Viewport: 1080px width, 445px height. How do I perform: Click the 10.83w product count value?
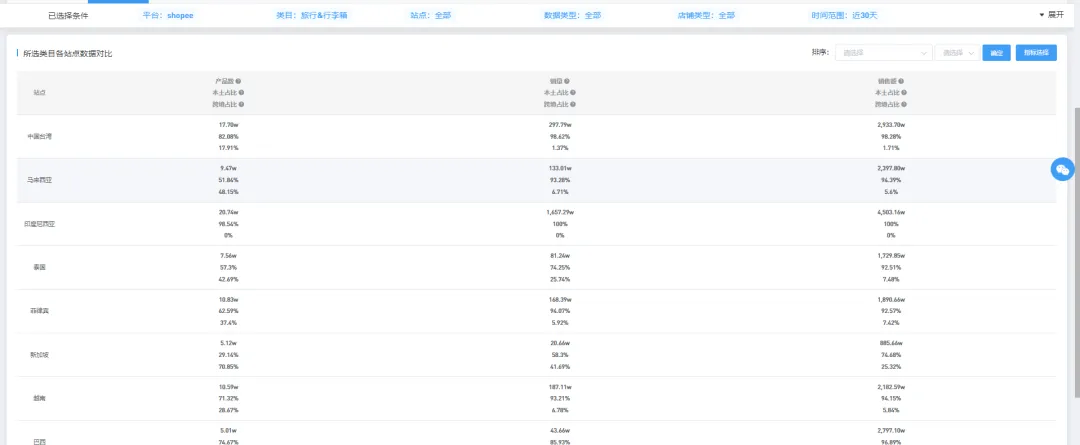(x=229, y=300)
